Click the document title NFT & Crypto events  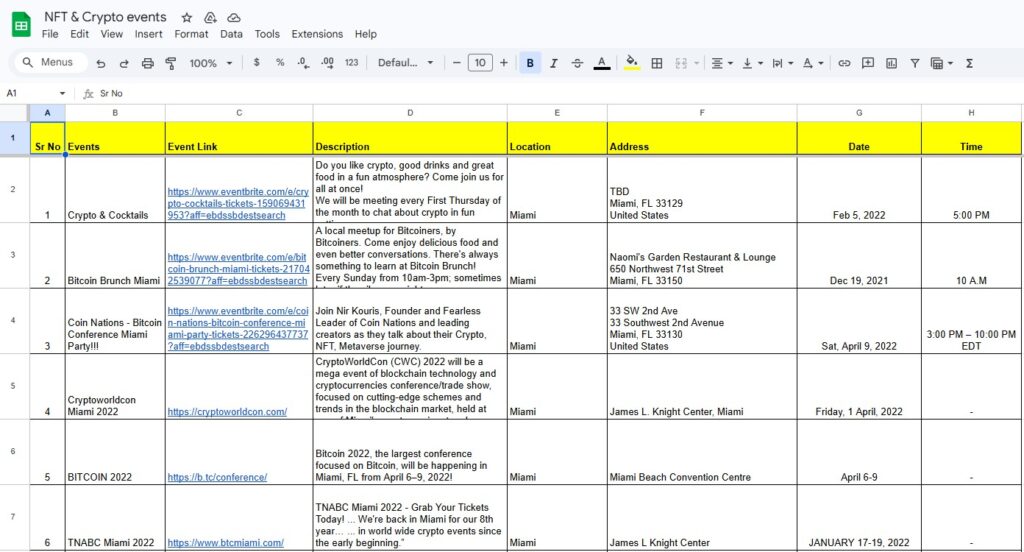(x=105, y=17)
